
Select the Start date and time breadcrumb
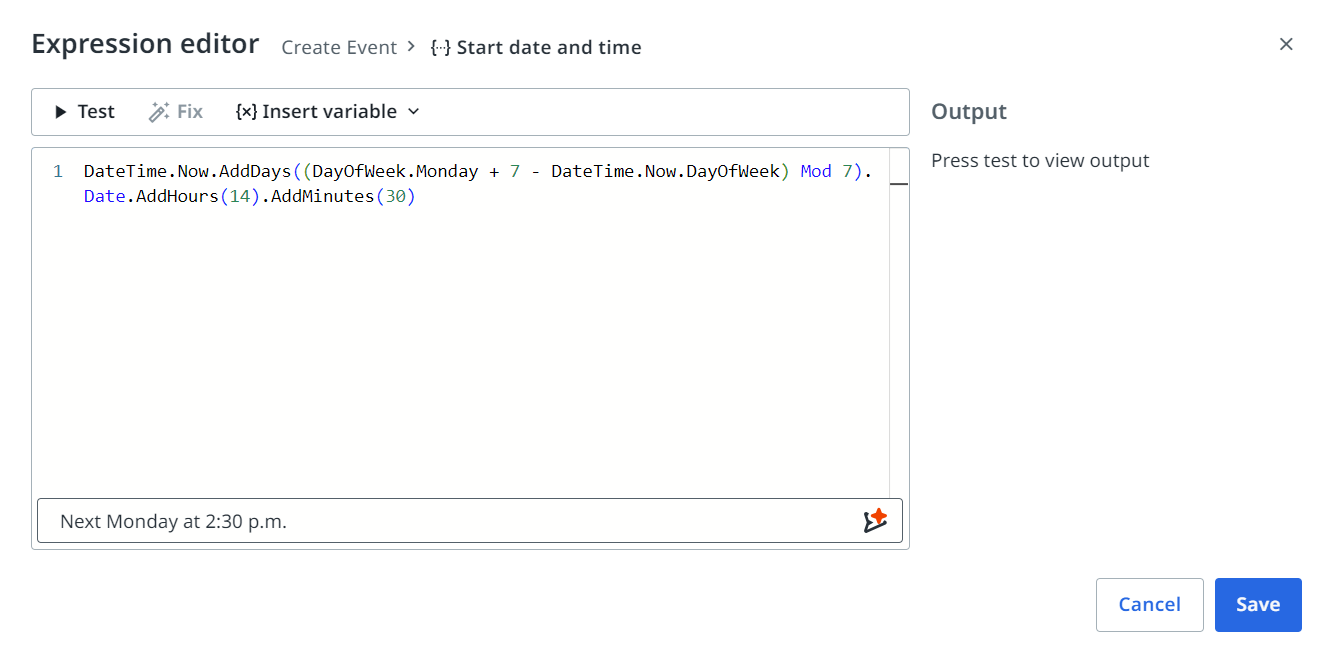click(549, 47)
